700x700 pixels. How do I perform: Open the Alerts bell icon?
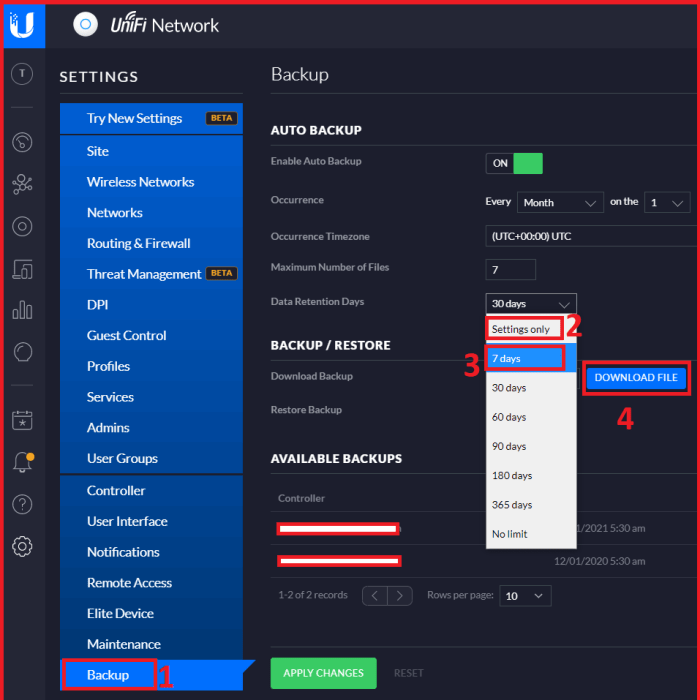pyautogui.click(x=23, y=462)
